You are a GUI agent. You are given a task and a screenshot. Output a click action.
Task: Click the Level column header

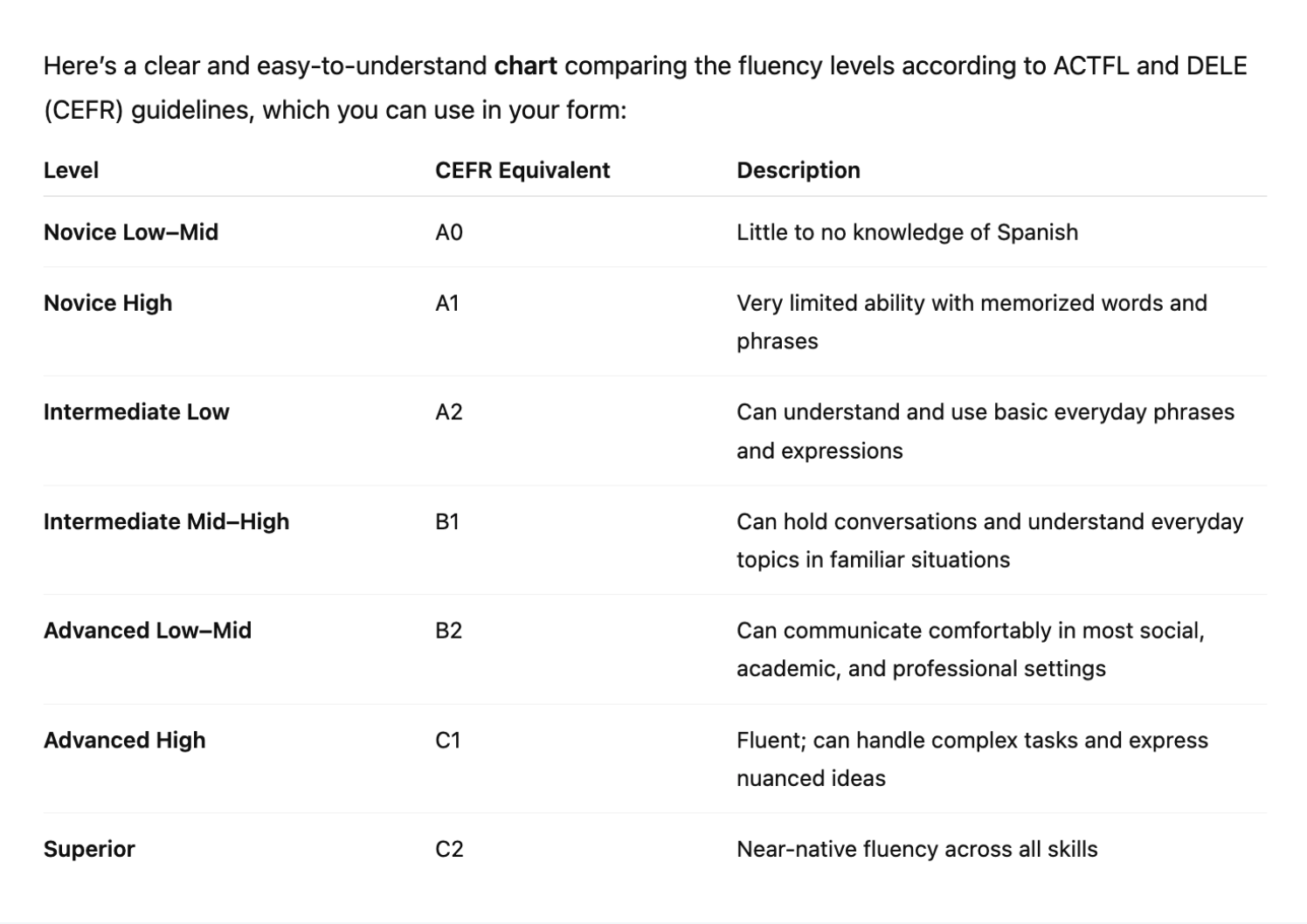click(x=71, y=170)
